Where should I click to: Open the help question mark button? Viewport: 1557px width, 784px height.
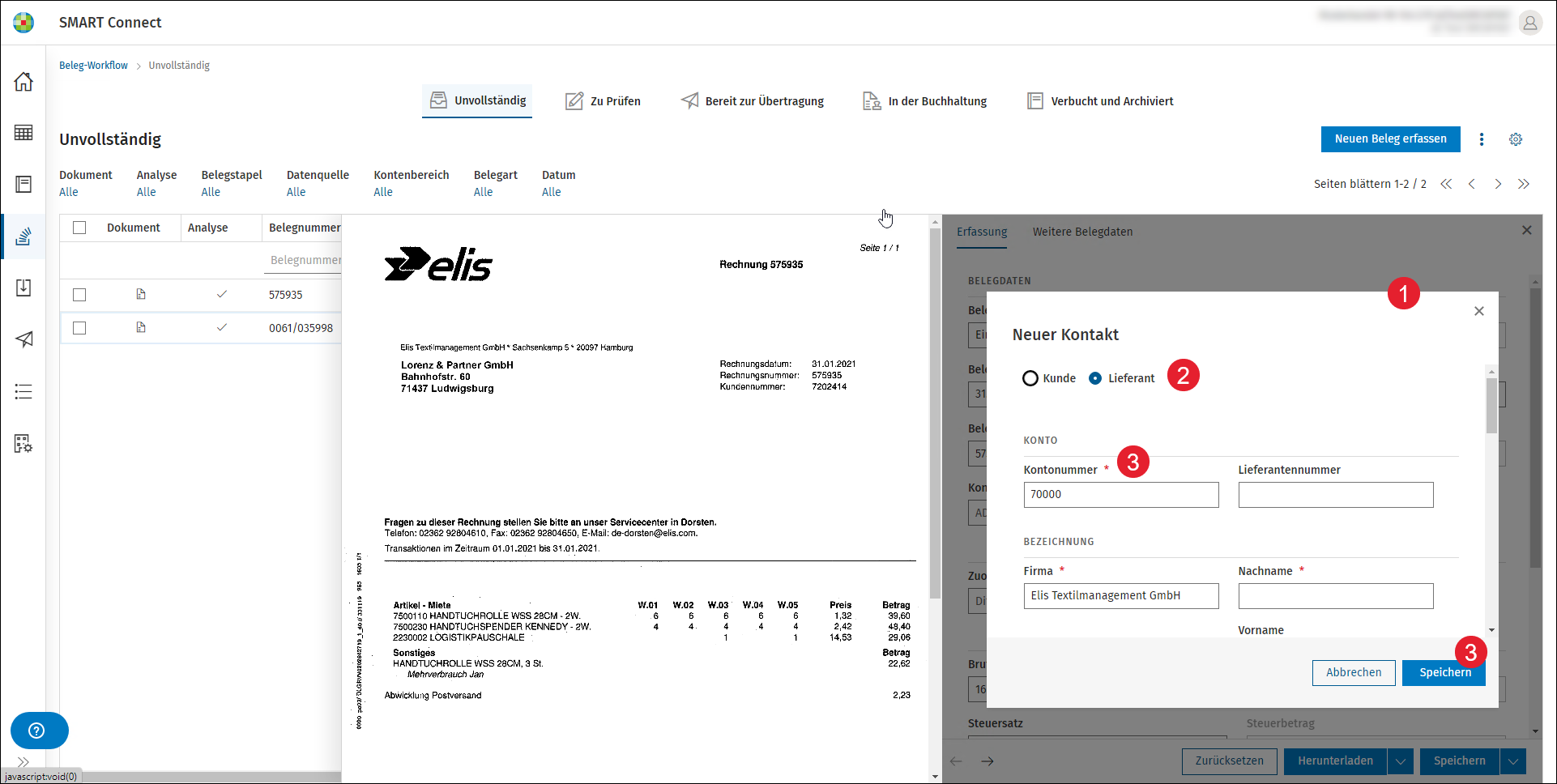[x=39, y=731]
